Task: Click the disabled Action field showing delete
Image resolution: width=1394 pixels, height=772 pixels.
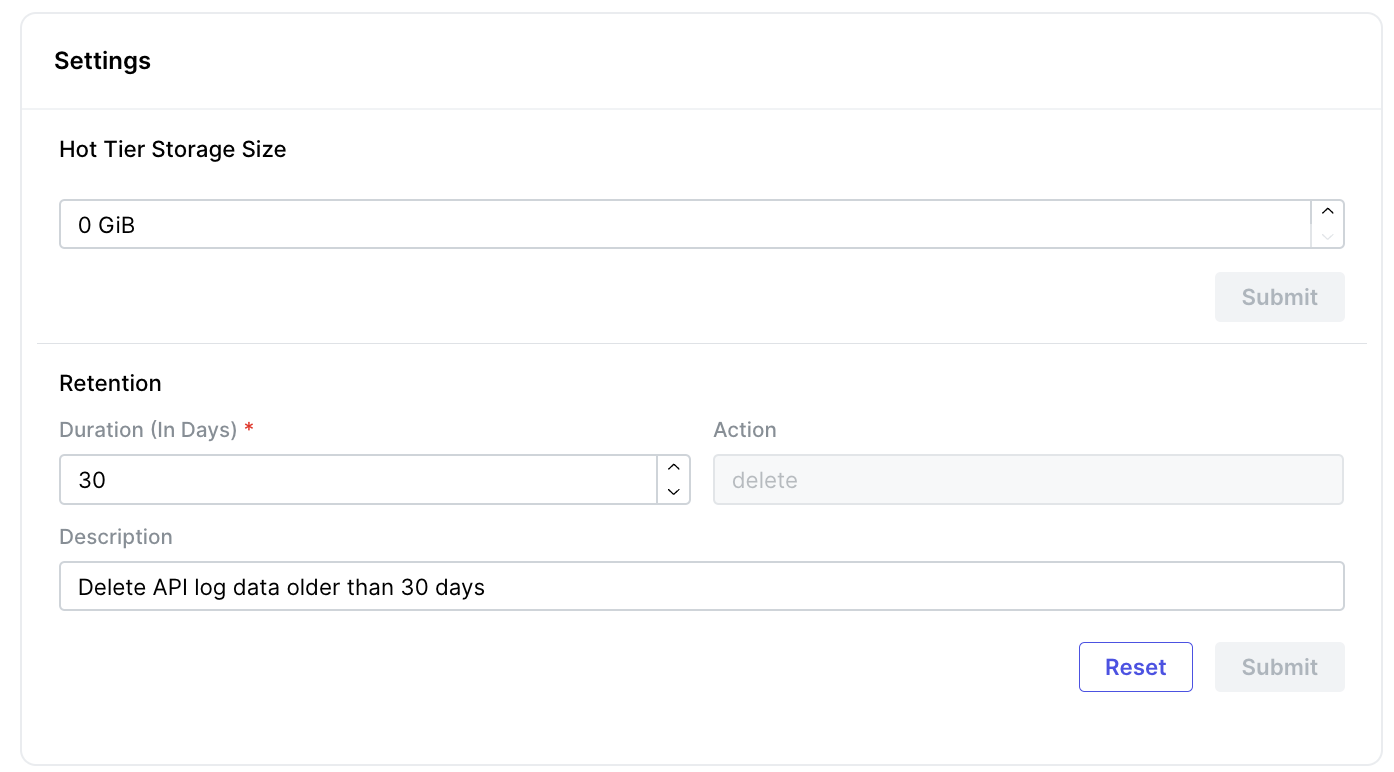Action: click(x=1028, y=480)
